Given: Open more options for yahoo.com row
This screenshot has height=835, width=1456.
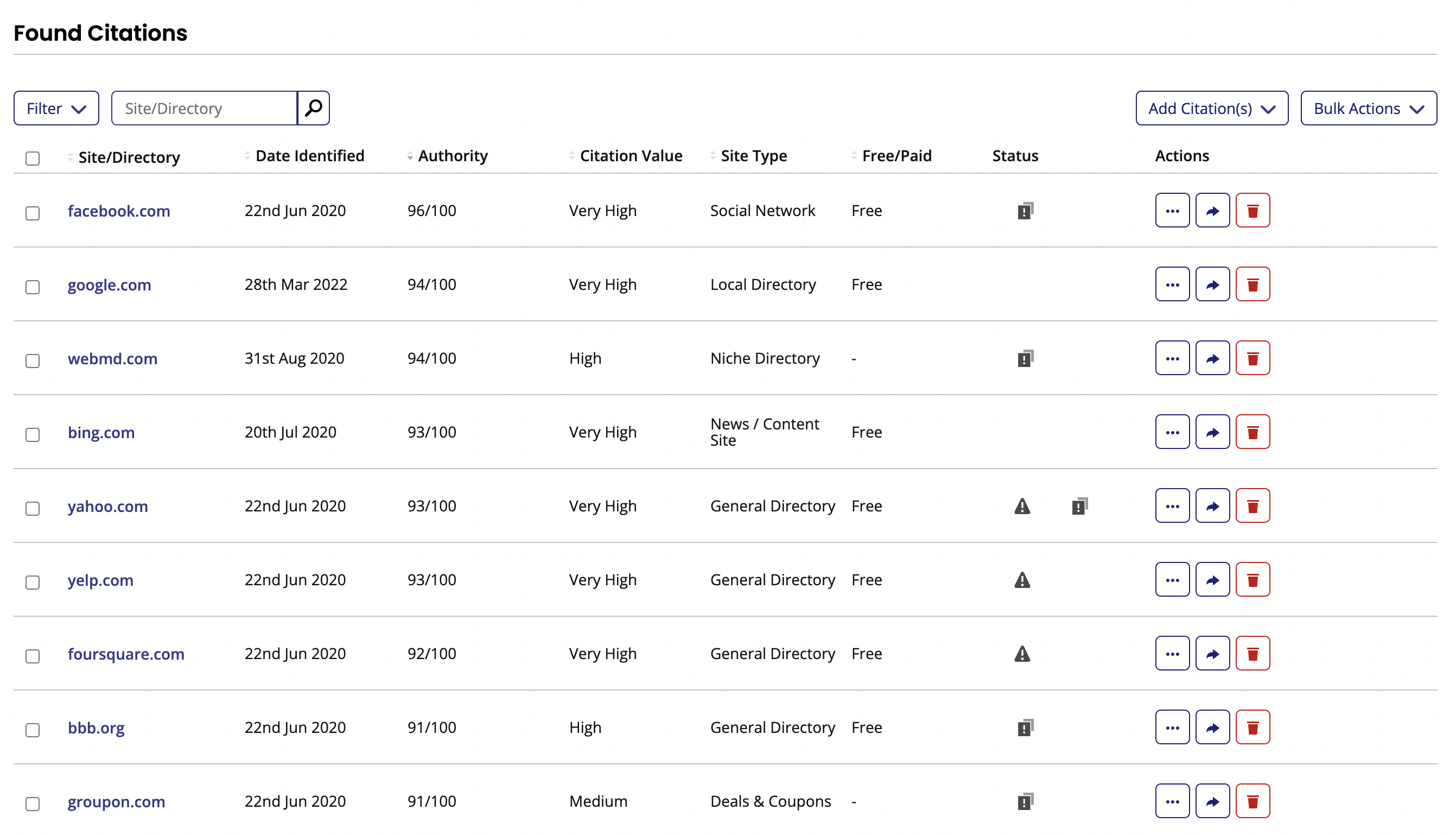Looking at the screenshot, I should pos(1172,507).
